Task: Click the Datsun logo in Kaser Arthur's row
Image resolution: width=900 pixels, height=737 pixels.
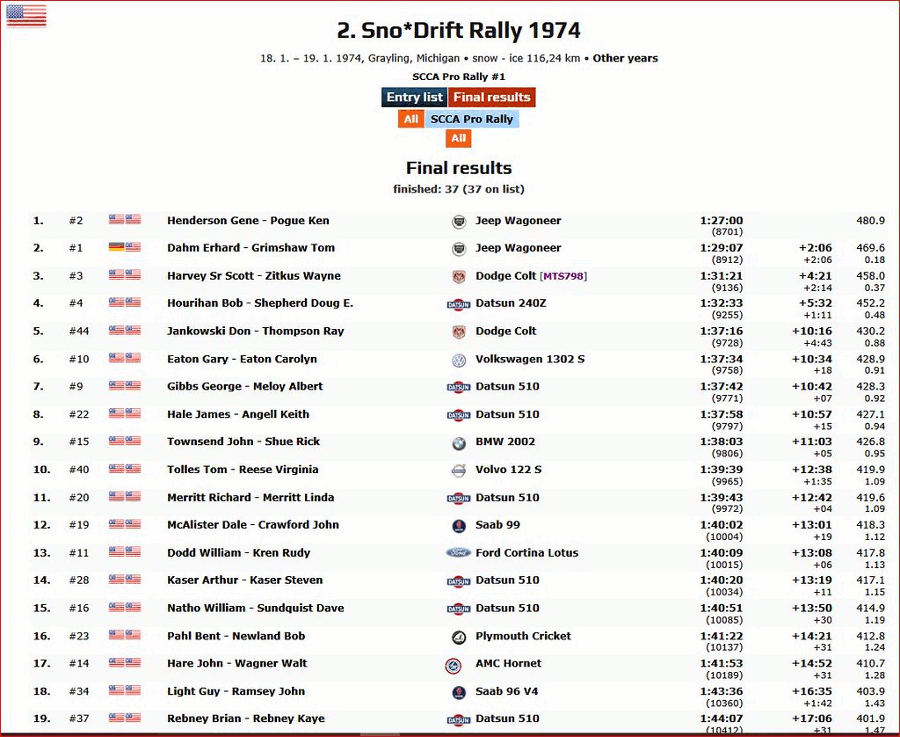Action: point(459,581)
